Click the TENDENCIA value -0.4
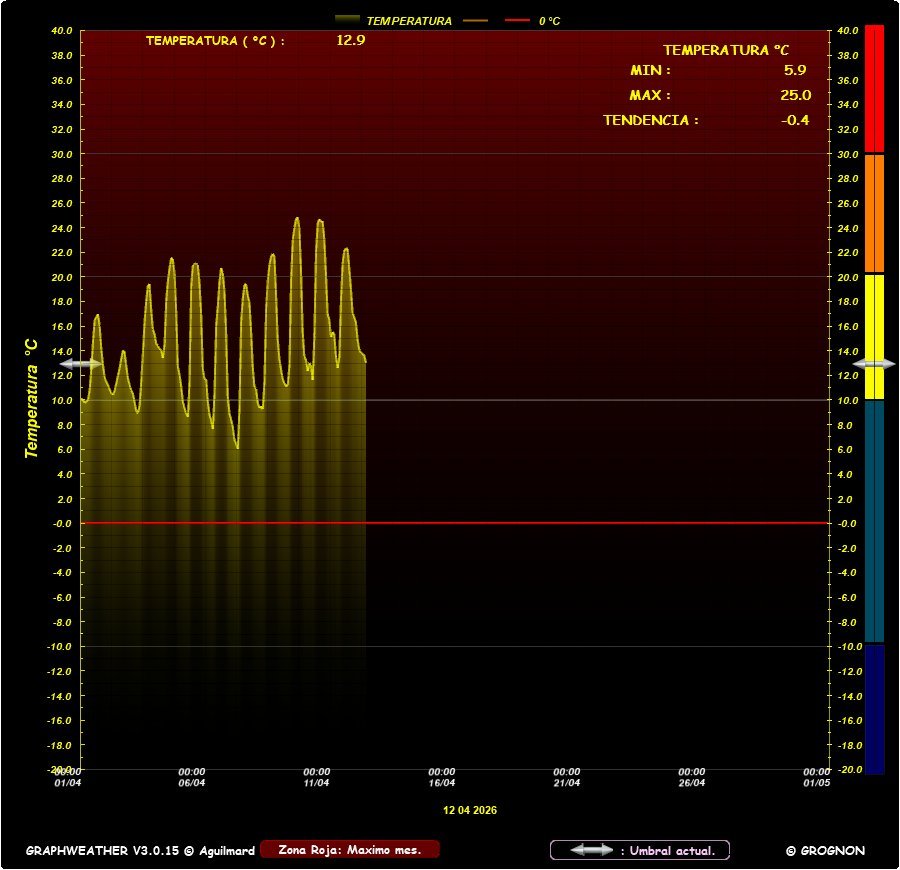900x870 pixels. [x=795, y=120]
